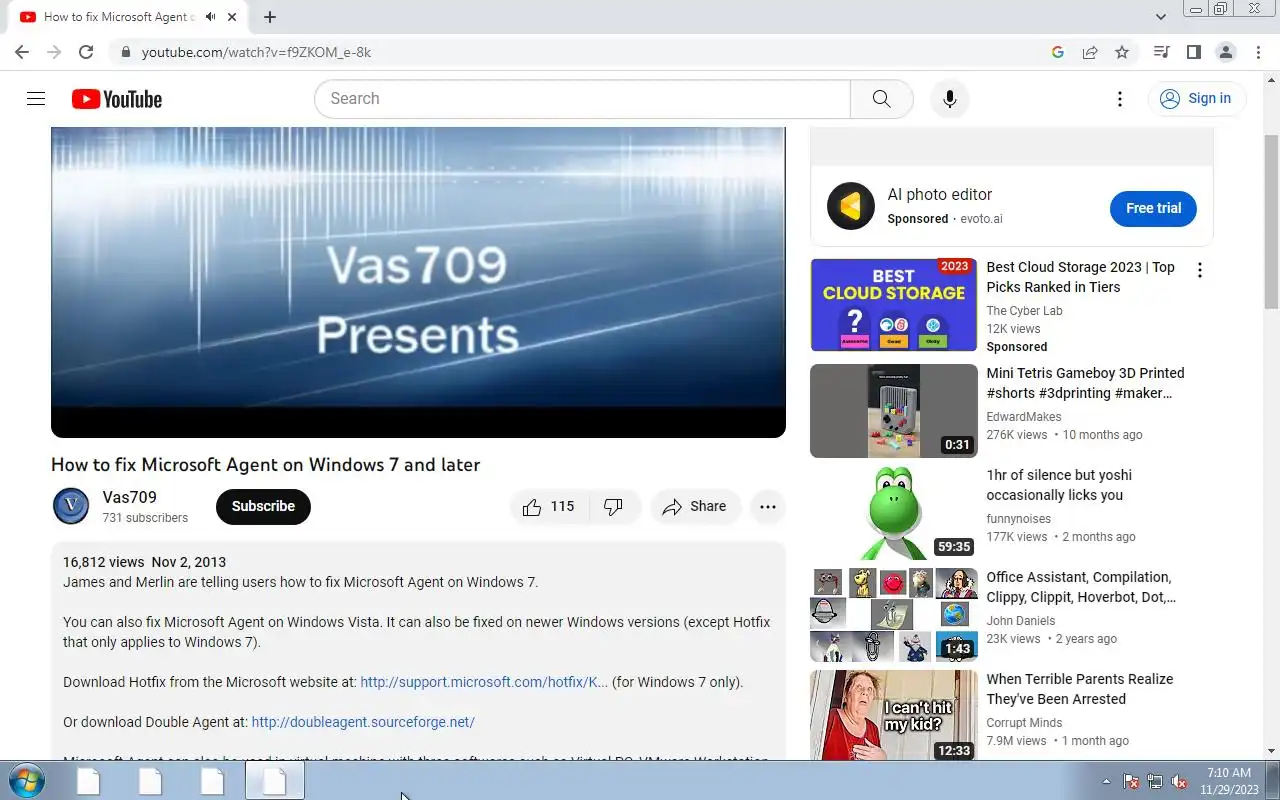Sign in to YouTube
This screenshot has width=1280, height=800.
click(1196, 98)
